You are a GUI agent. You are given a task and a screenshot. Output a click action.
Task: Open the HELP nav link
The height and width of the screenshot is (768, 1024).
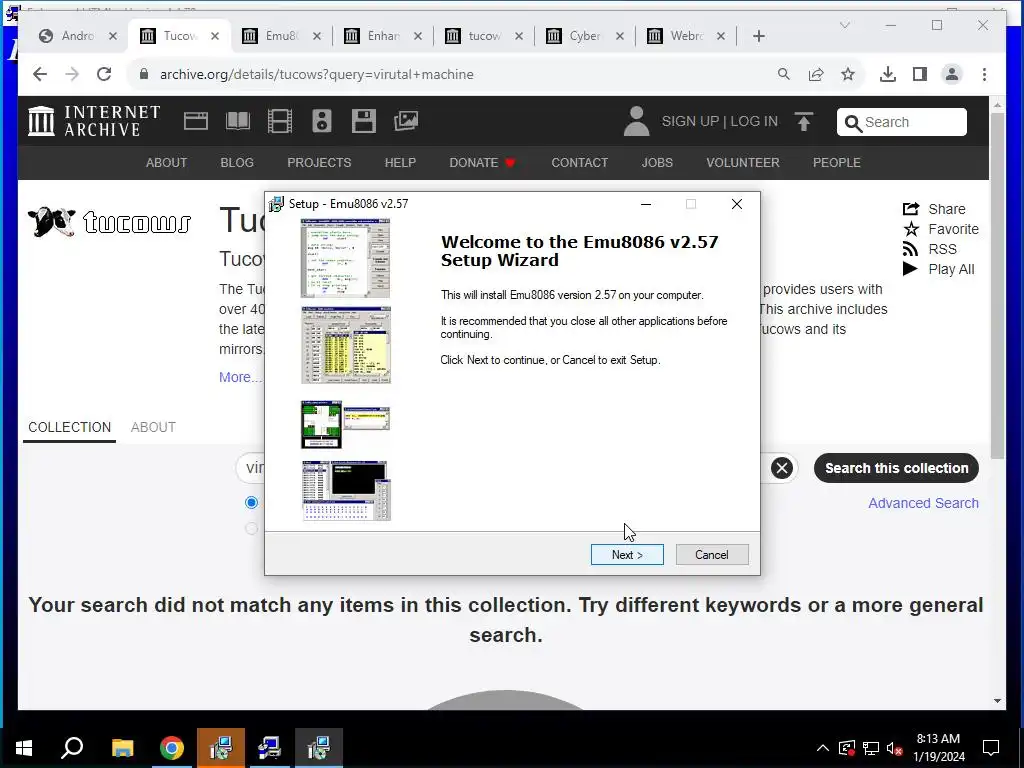coord(400,163)
